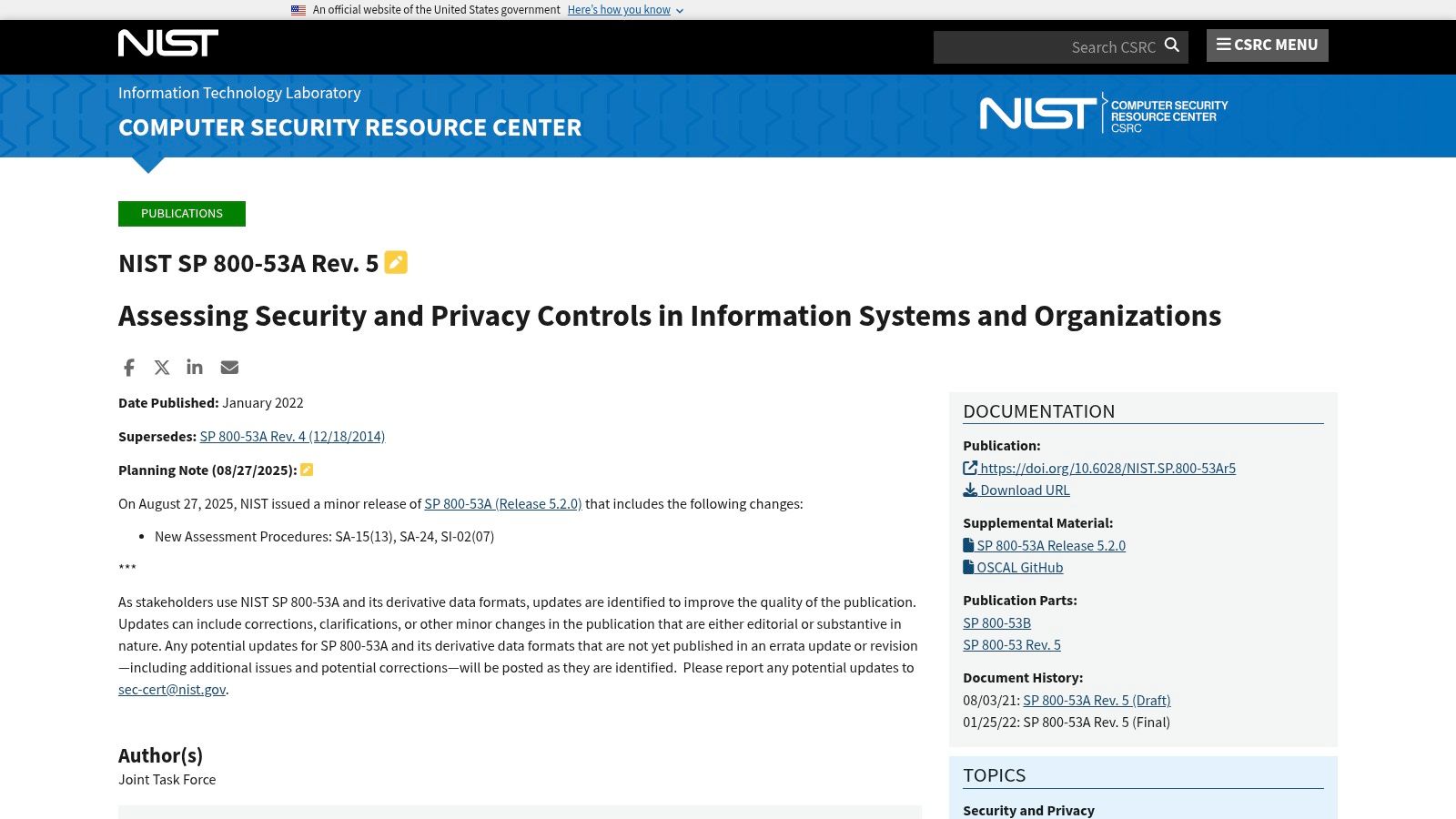Click the download icon beside Download URL

tap(970, 490)
